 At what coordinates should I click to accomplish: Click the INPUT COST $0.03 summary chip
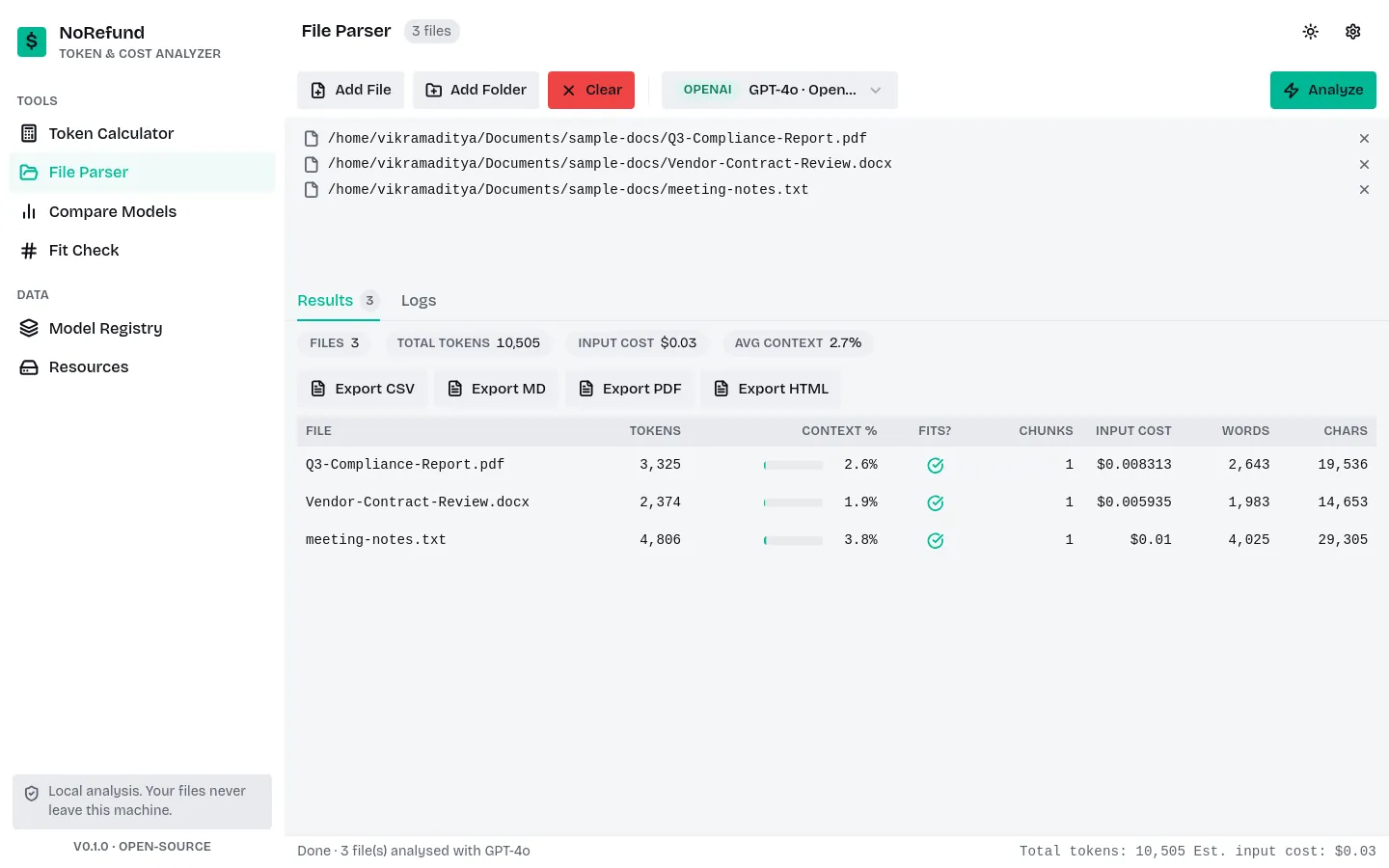(x=638, y=343)
